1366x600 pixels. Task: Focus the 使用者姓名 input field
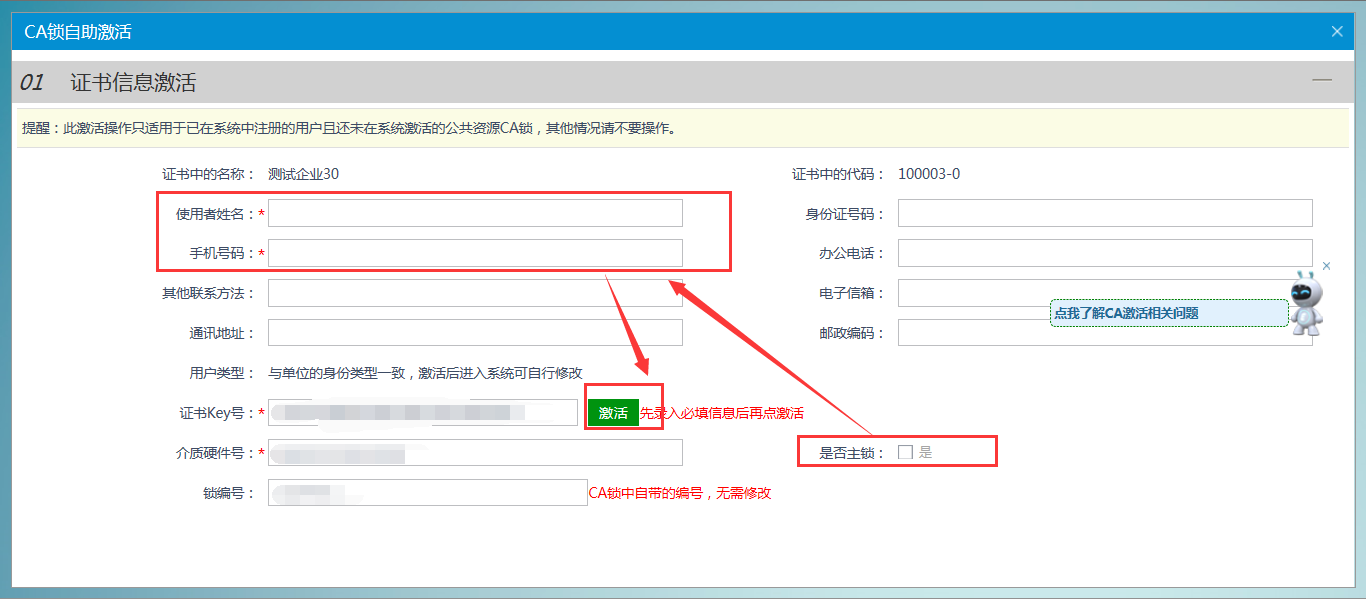(475, 213)
